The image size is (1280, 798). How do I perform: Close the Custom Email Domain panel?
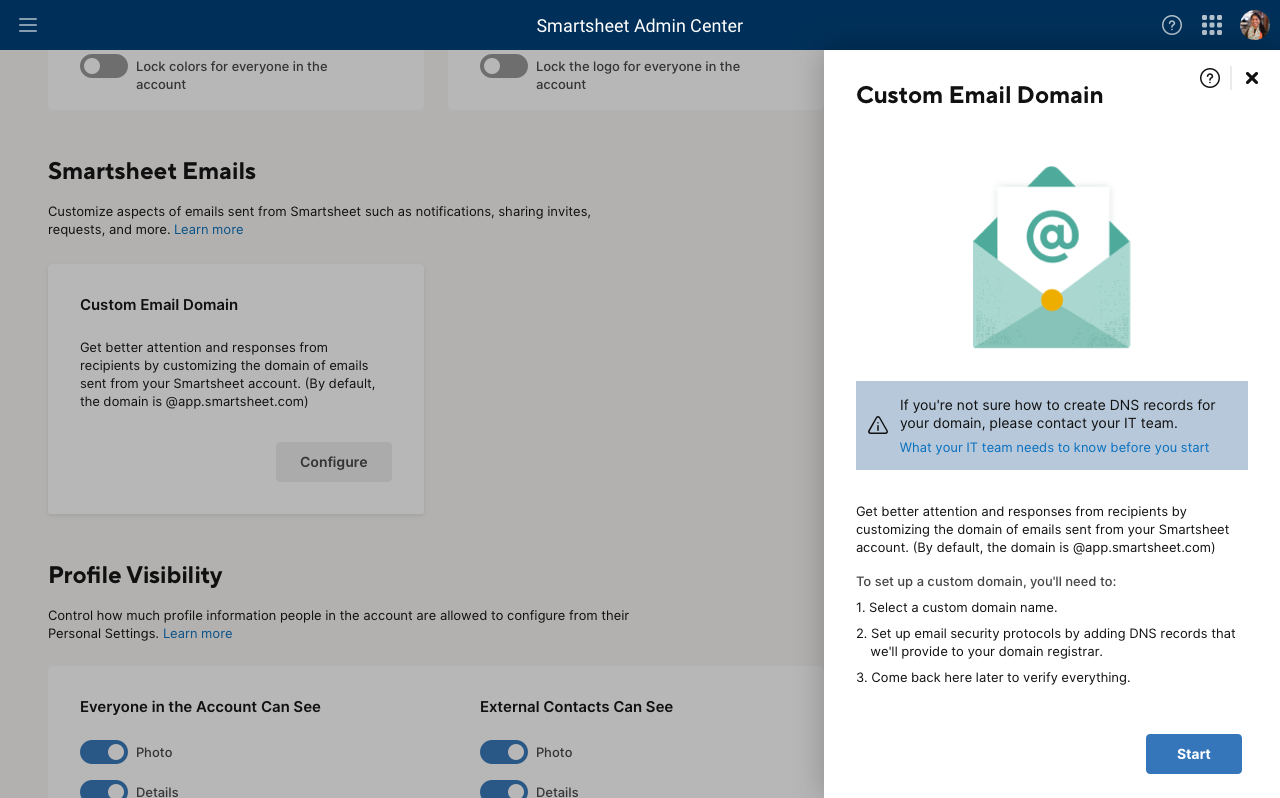click(1252, 78)
